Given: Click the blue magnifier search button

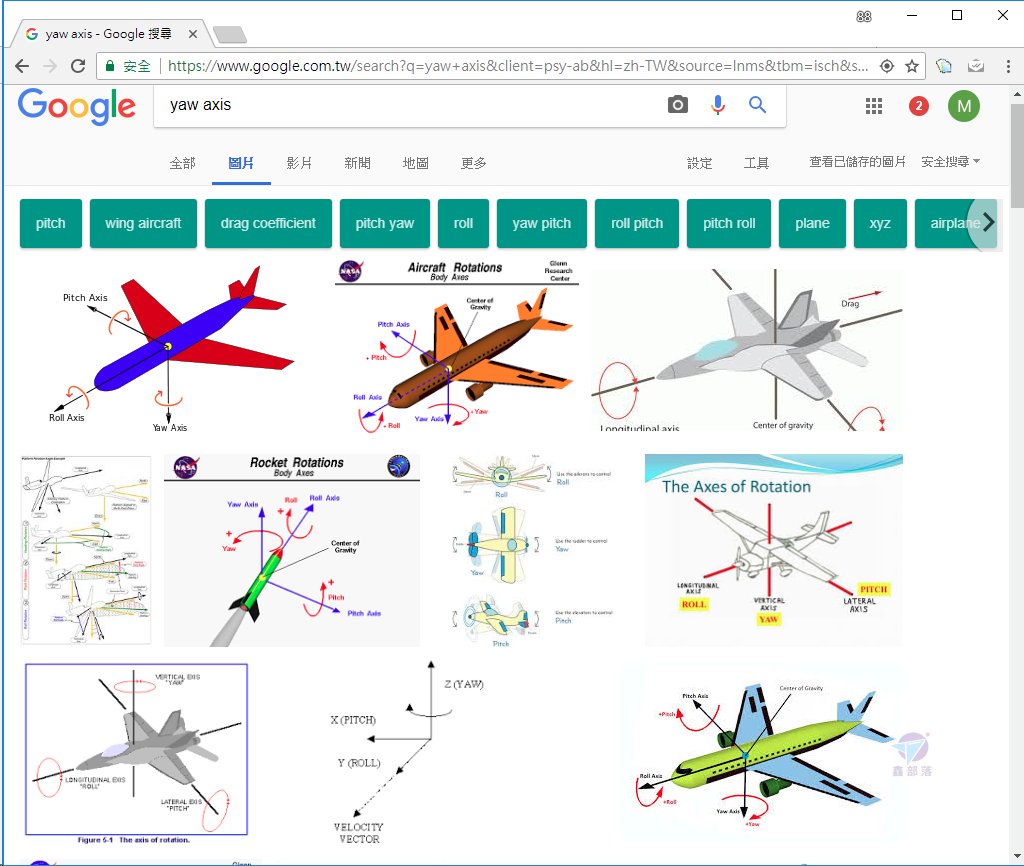Looking at the screenshot, I should 757,104.
